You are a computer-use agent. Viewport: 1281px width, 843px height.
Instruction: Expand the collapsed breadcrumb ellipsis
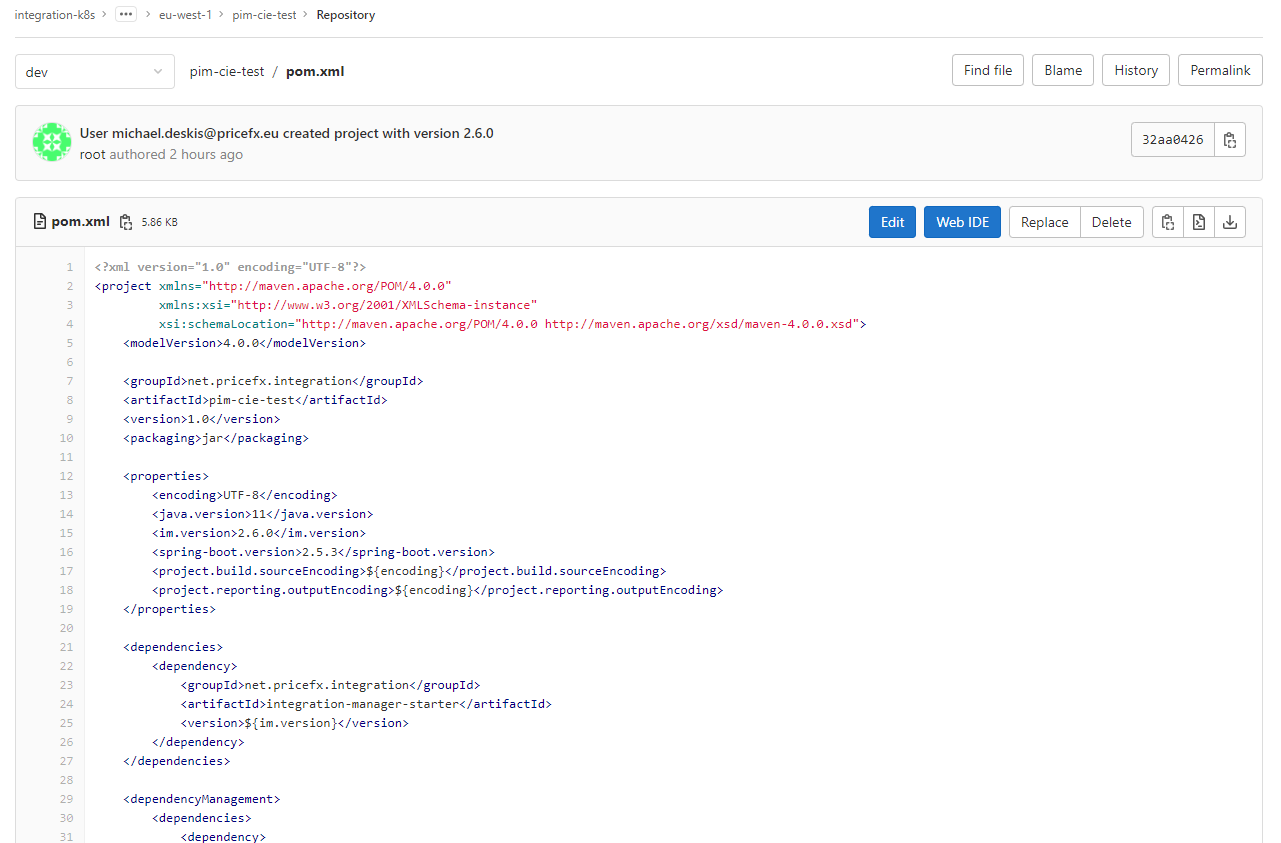[x=126, y=15]
